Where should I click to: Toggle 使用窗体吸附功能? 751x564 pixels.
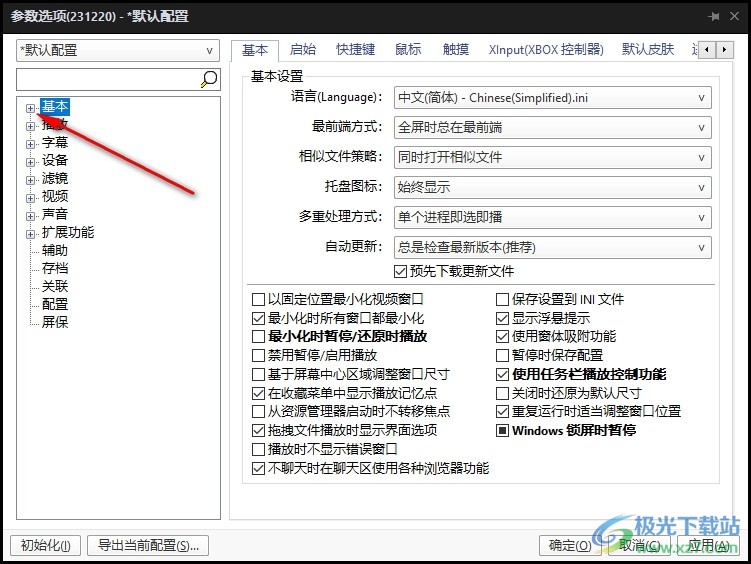(x=502, y=337)
